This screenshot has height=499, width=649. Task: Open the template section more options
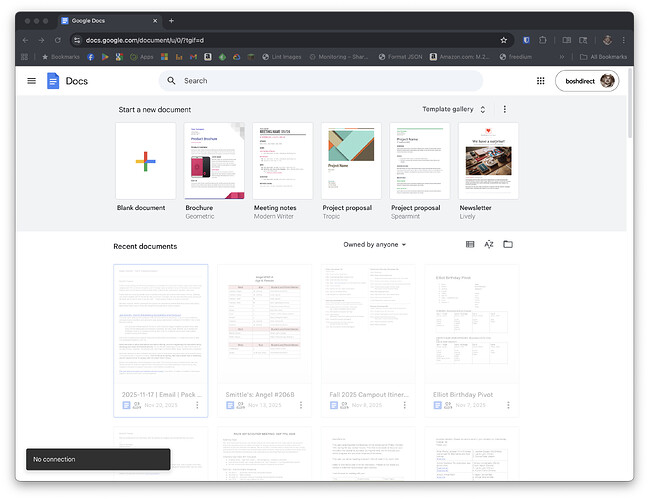[505, 109]
